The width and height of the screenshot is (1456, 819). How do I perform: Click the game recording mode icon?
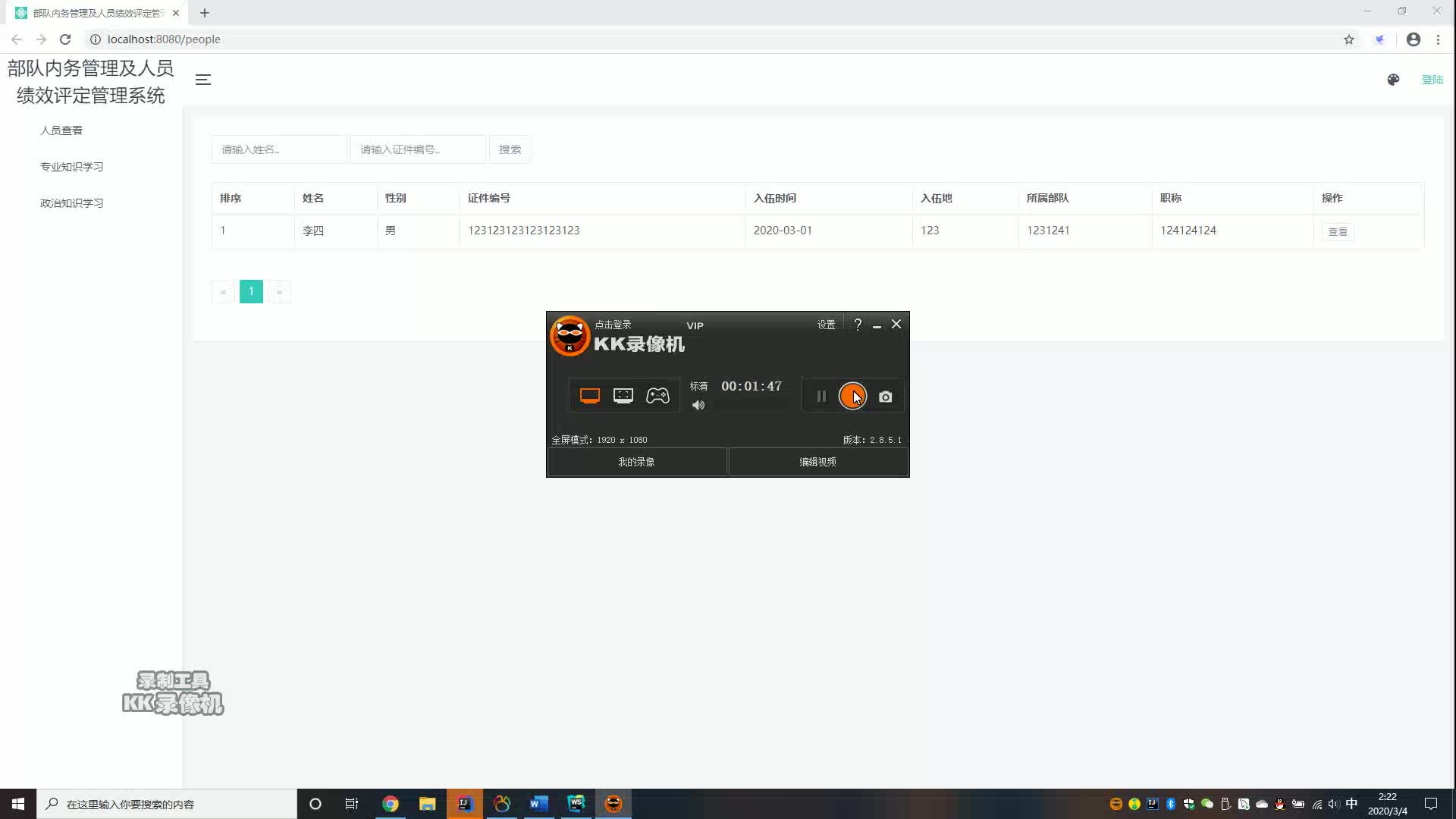tap(658, 395)
